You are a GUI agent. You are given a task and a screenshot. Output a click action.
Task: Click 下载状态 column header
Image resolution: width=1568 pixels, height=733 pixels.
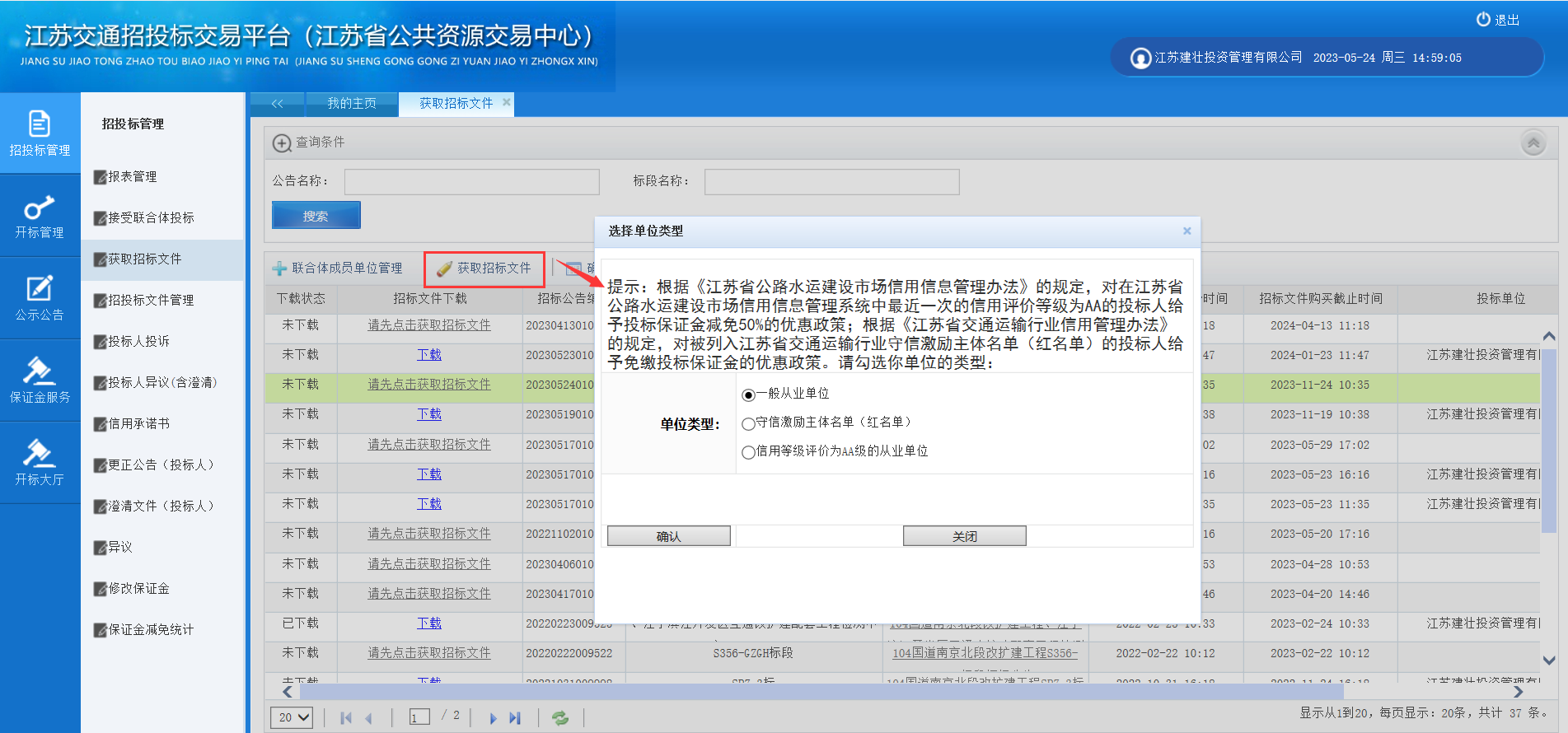coord(301,299)
